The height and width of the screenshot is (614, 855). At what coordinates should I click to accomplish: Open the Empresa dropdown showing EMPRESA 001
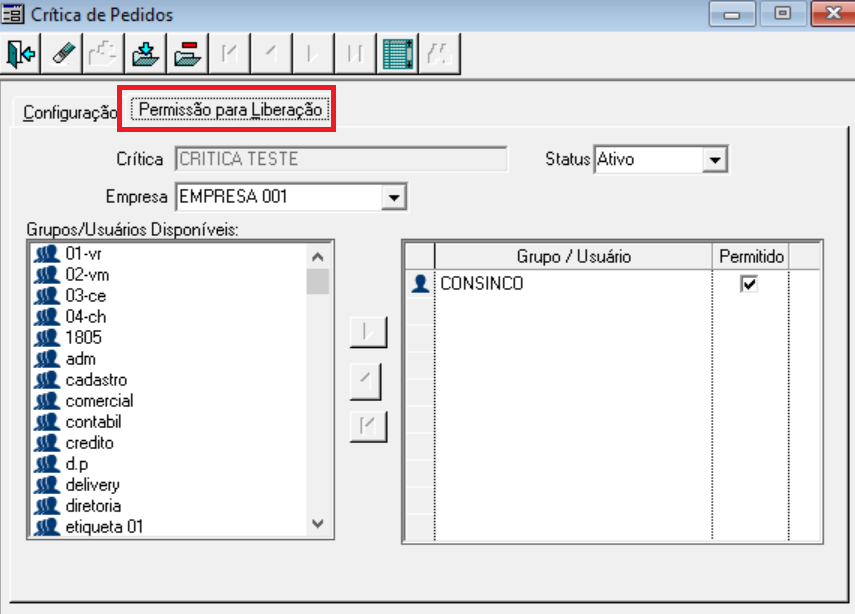coord(394,197)
